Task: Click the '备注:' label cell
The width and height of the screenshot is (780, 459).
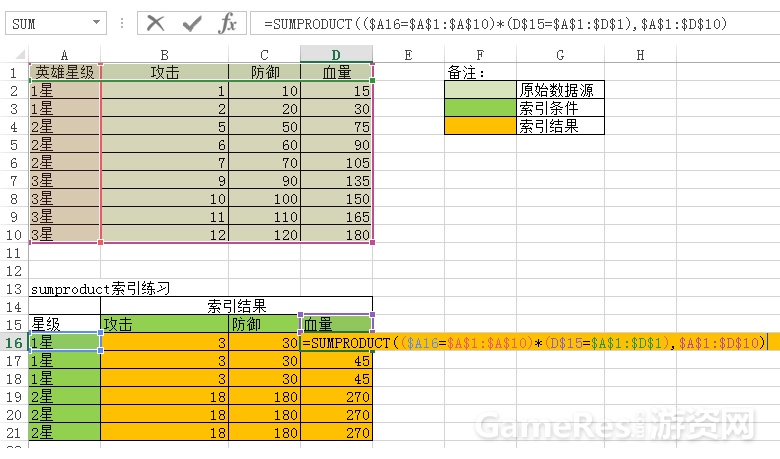Action: click(x=480, y=72)
